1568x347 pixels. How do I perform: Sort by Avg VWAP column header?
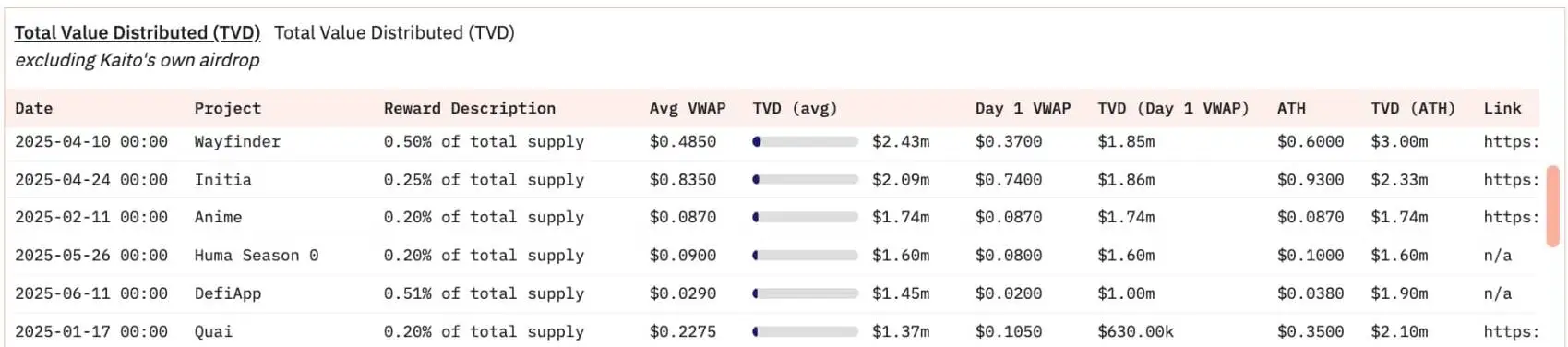tap(688, 109)
